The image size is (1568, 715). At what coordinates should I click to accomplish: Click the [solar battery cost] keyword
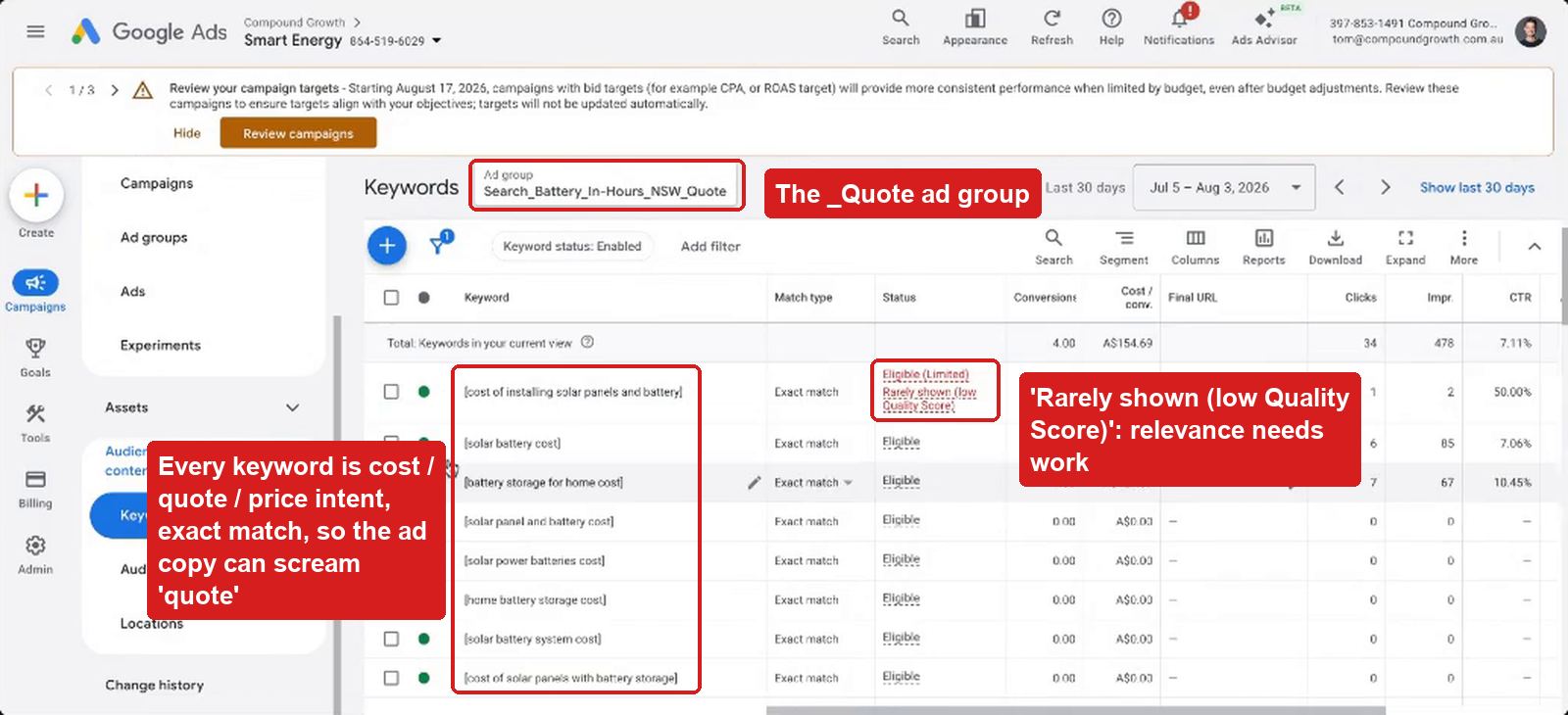tap(513, 443)
